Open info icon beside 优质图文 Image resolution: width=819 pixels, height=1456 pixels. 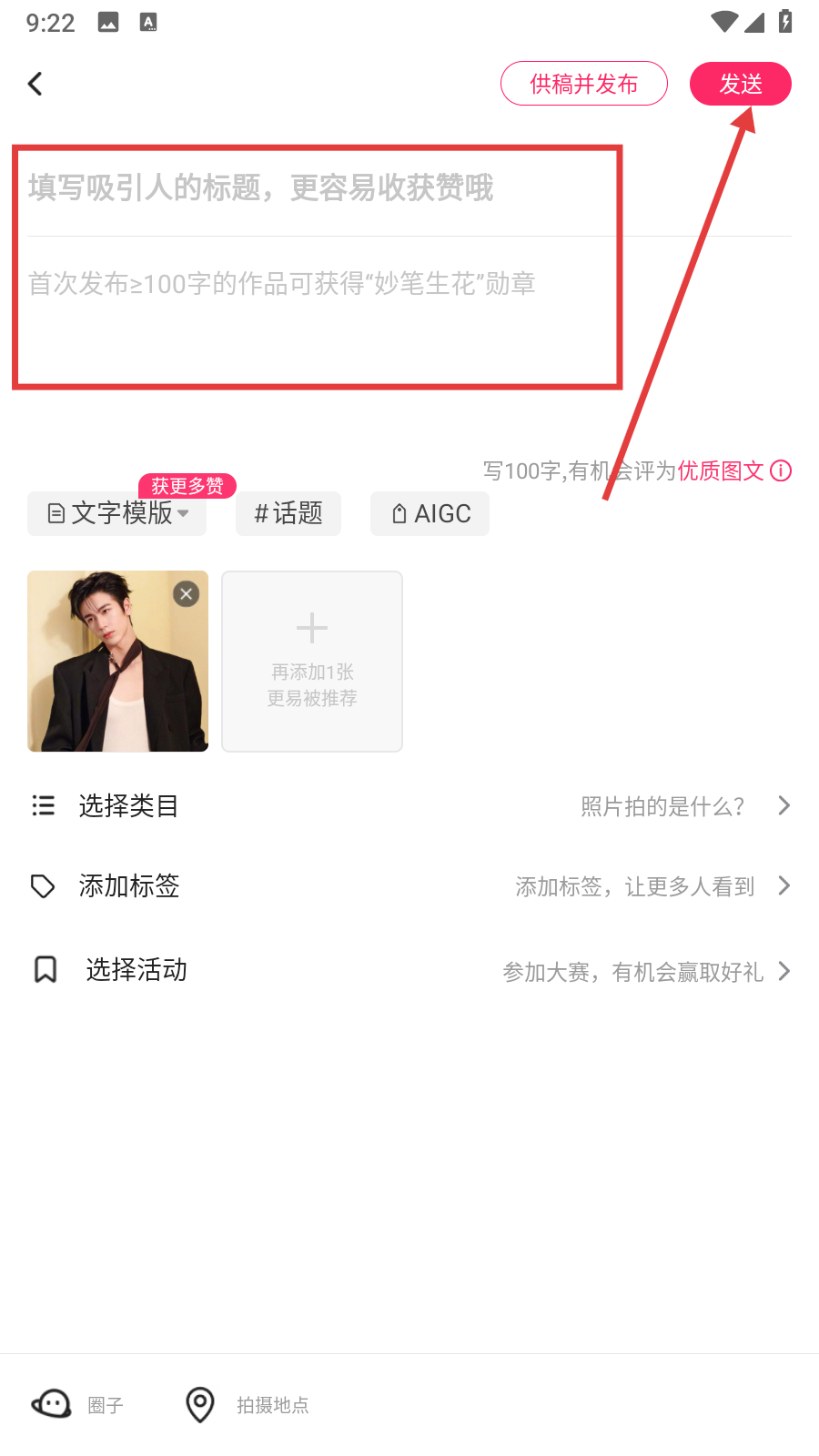[x=781, y=470]
